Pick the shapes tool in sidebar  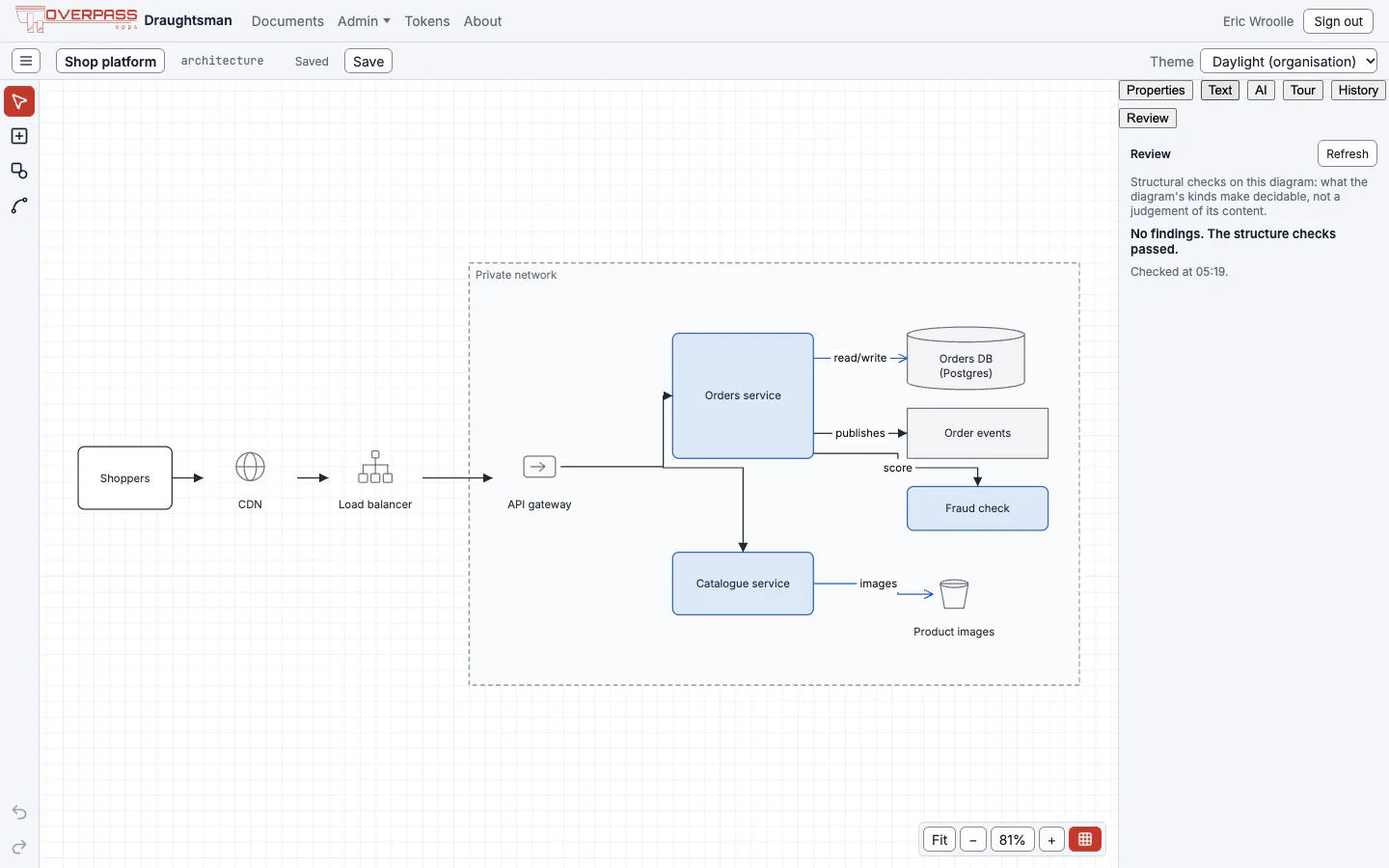tap(19, 171)
